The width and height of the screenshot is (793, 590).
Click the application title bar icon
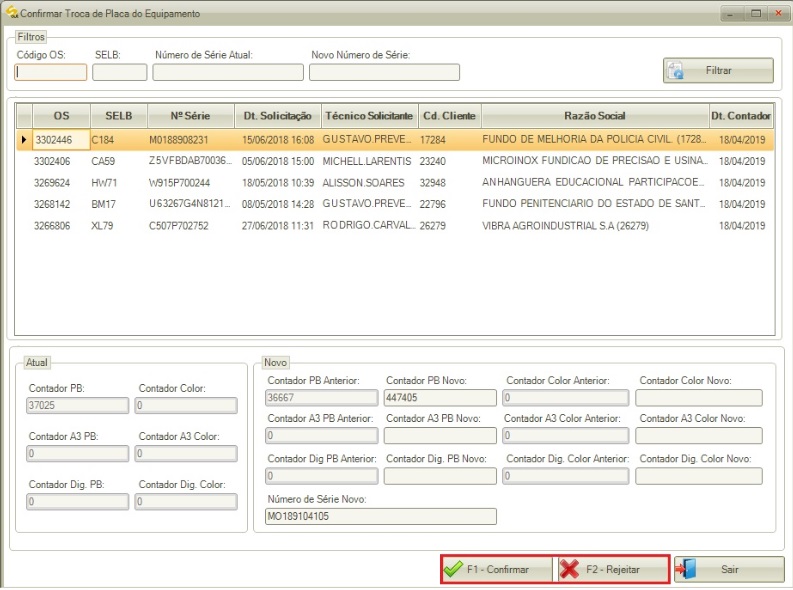(11, 12)
